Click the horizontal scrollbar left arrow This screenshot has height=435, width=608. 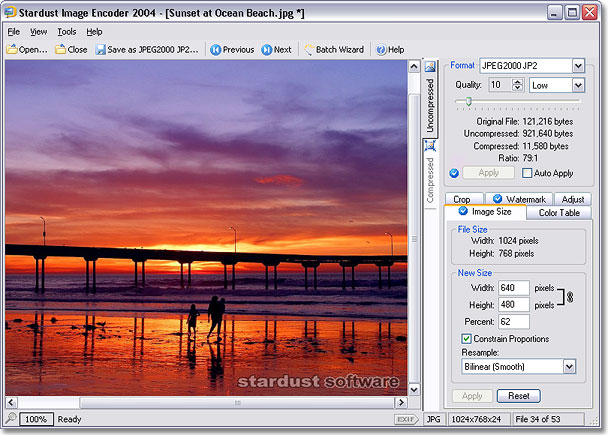11,402
